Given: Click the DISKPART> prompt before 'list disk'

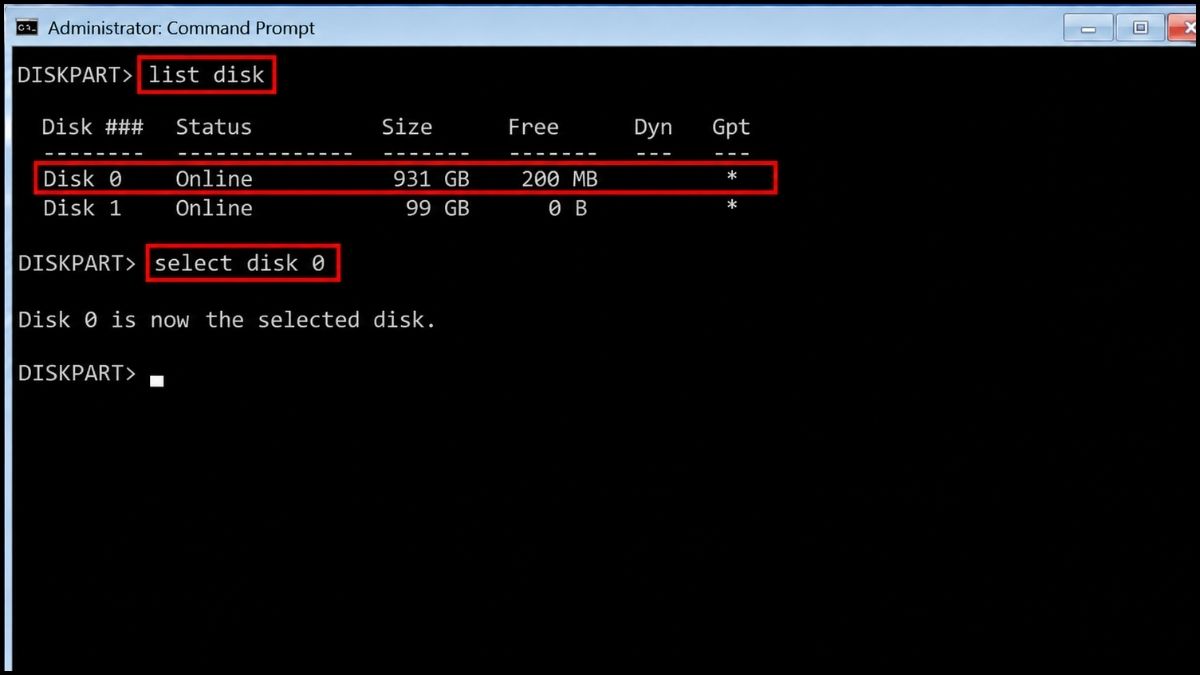Looking at the screenshot, I should pos(77,75).
